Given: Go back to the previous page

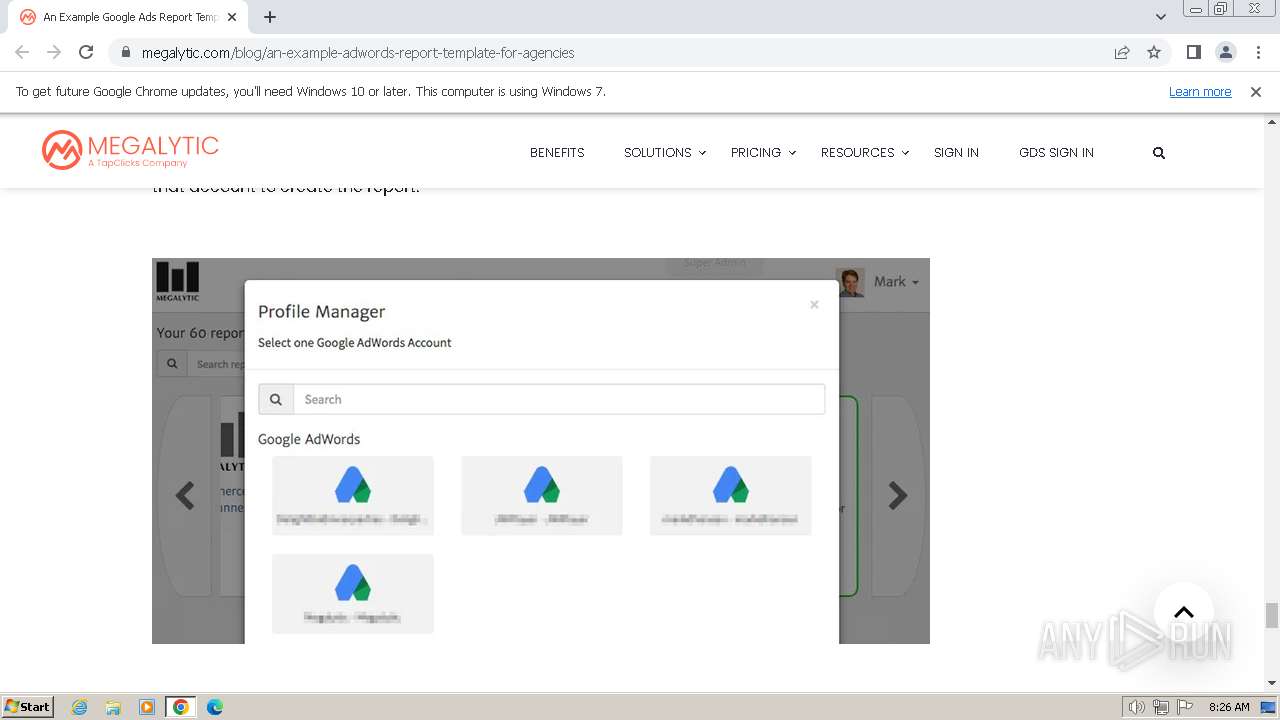Looking at the screenshot, I should point(22,52).
